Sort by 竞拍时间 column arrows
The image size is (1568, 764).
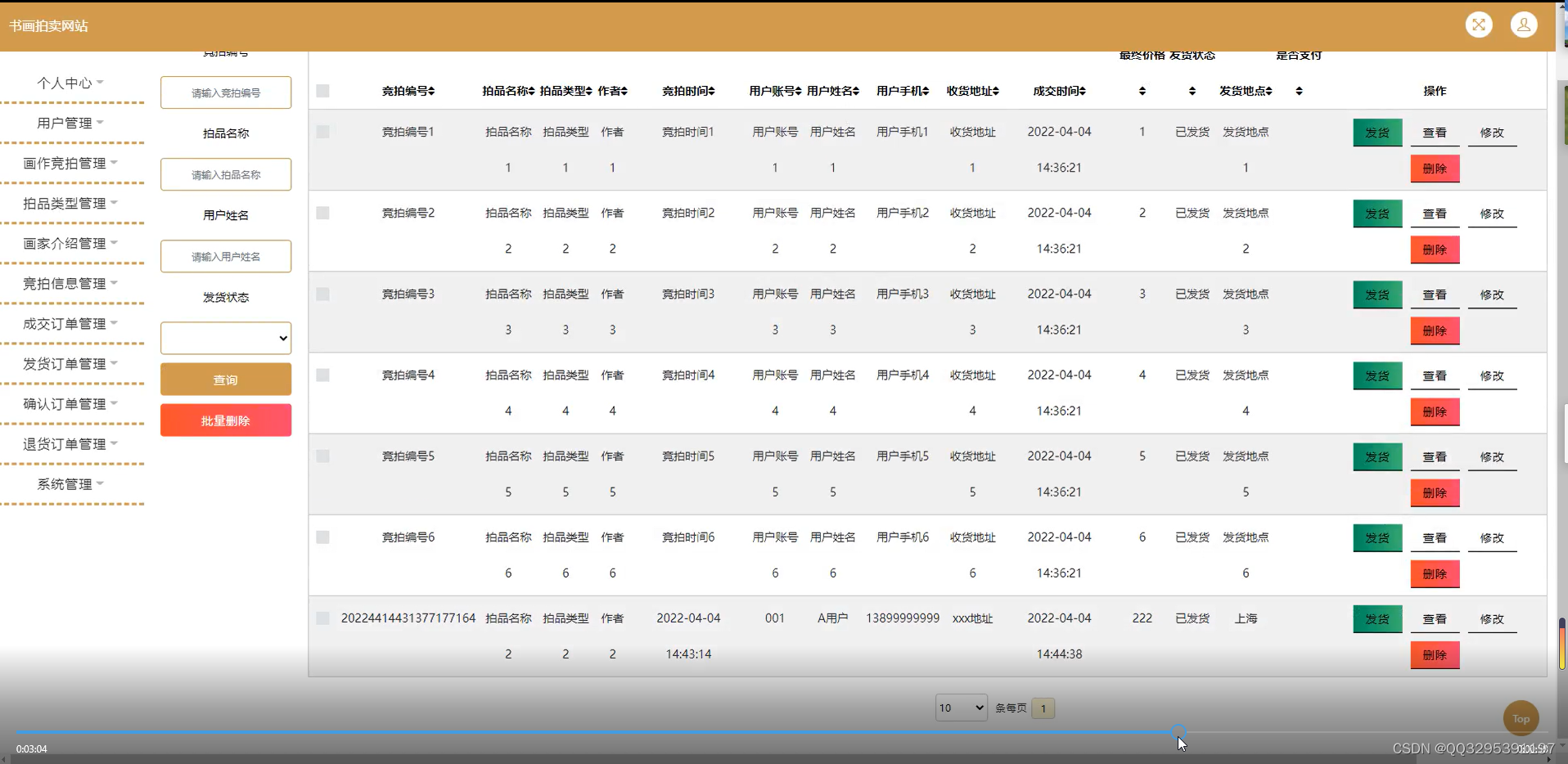711,91
